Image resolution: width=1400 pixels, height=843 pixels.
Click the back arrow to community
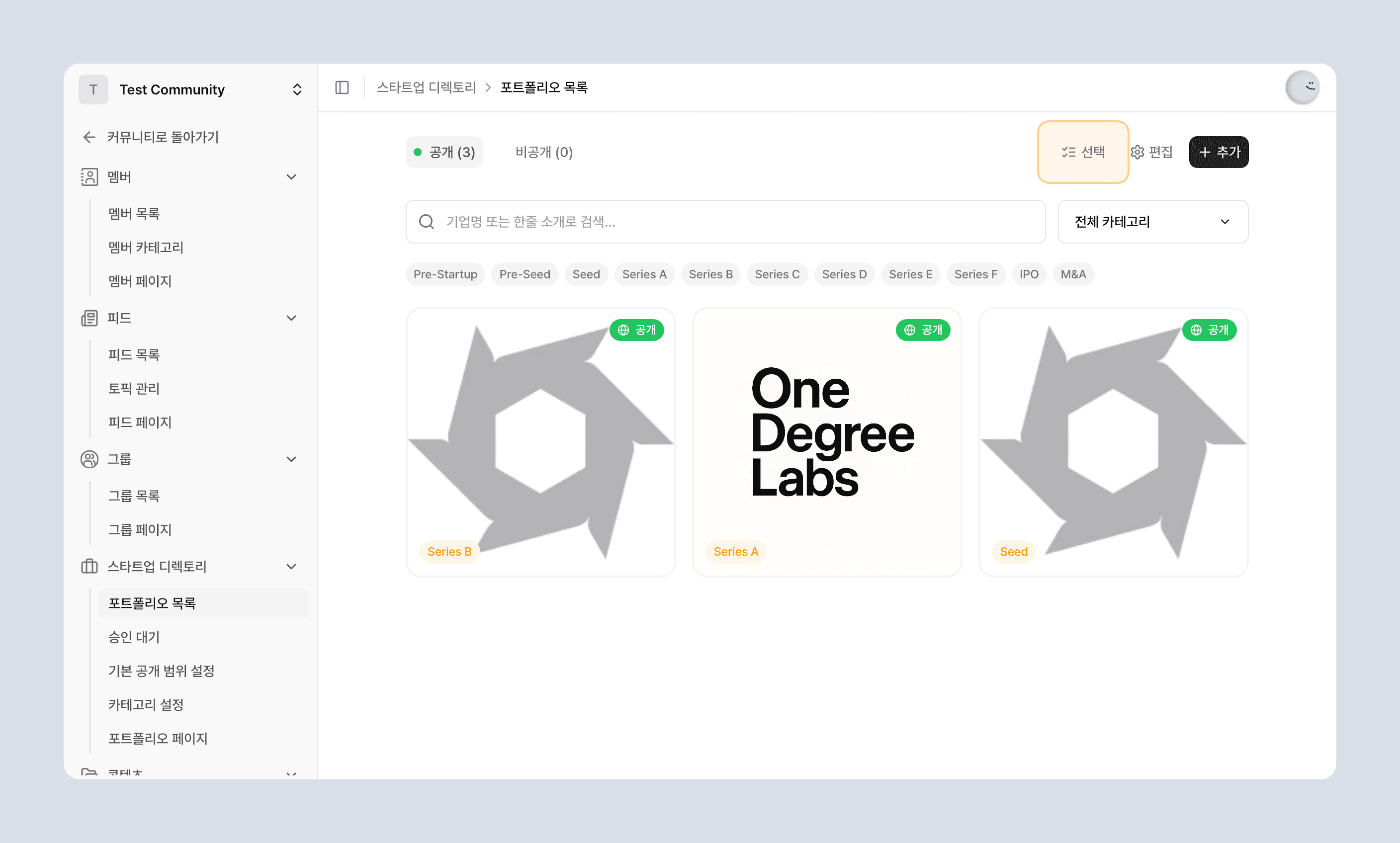89,137
